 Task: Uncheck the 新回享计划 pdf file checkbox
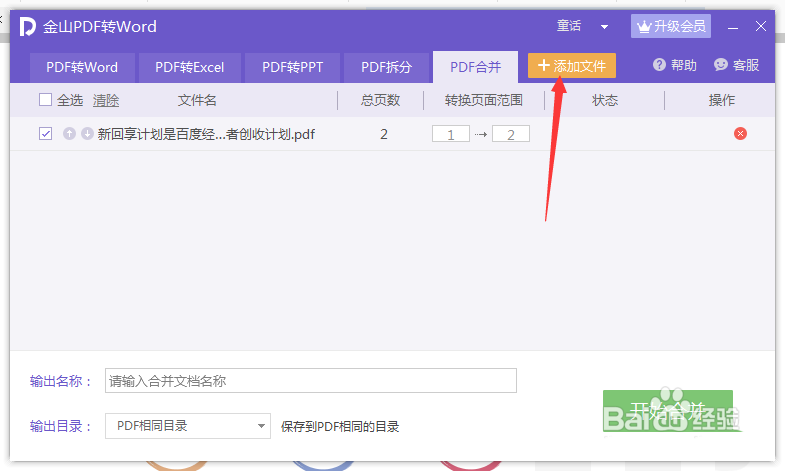coord(46,134)
